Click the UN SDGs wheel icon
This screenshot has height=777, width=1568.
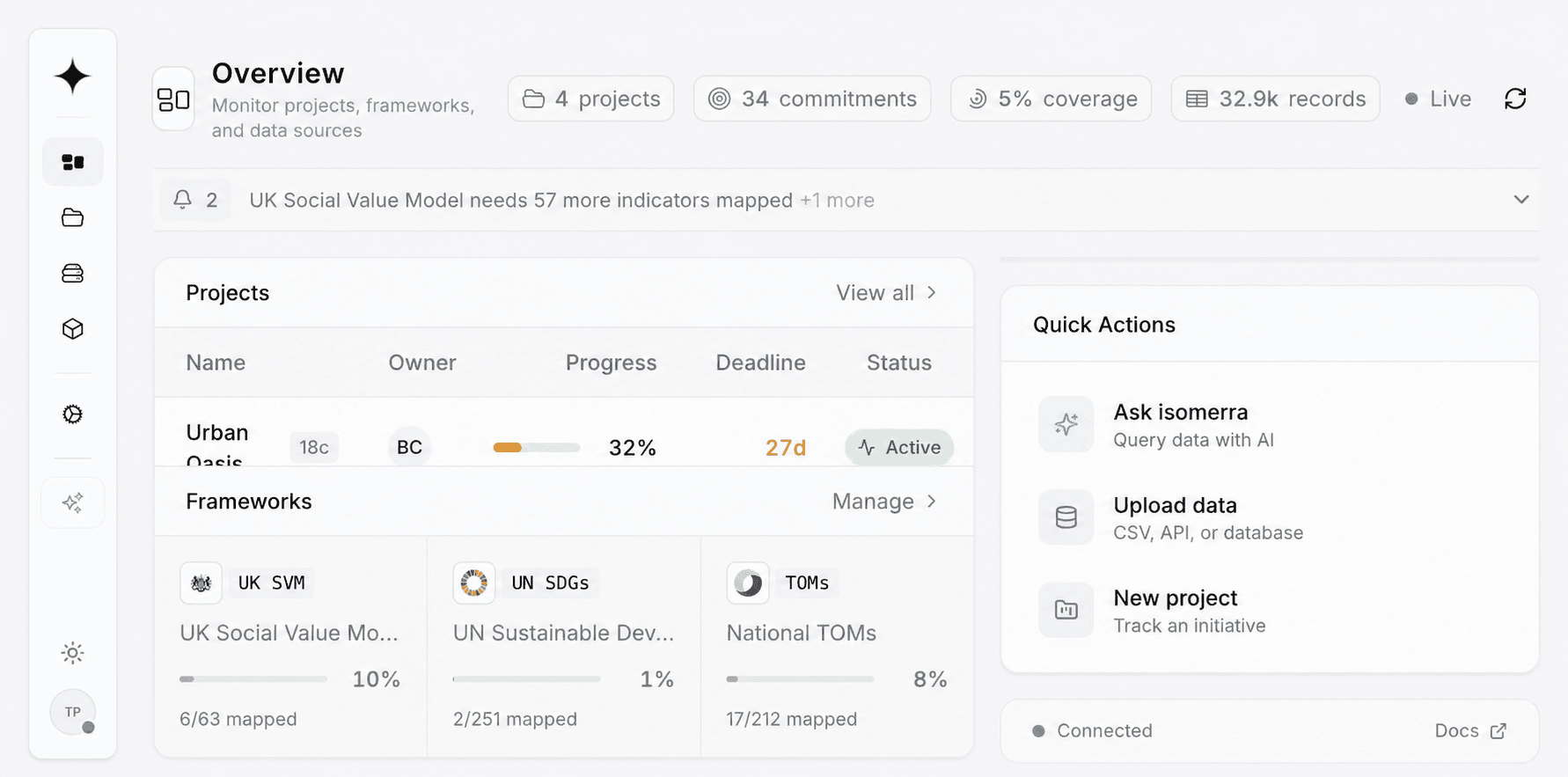[x=474, y=583]
